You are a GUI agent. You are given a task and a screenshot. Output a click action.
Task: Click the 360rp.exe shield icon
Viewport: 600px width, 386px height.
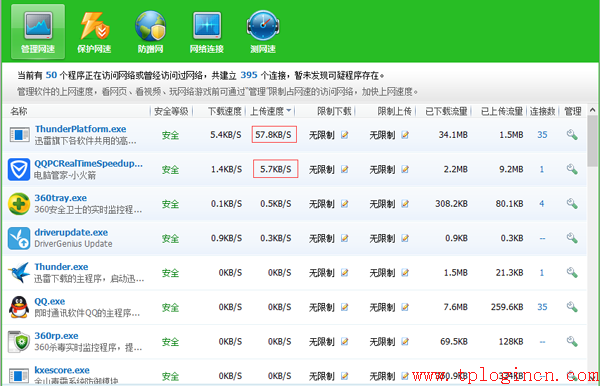click(x=19, y=341)
